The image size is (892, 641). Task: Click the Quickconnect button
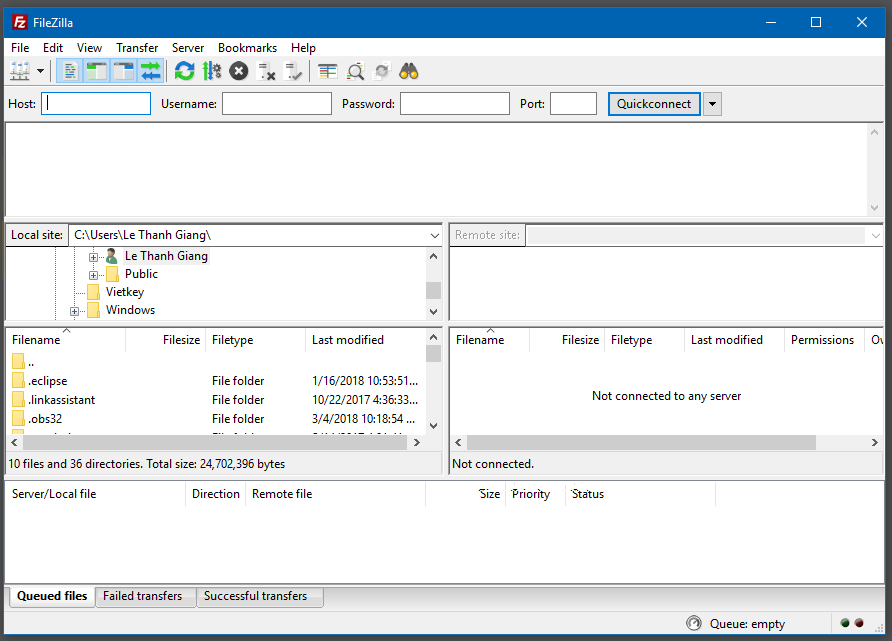tap(654, 104)
